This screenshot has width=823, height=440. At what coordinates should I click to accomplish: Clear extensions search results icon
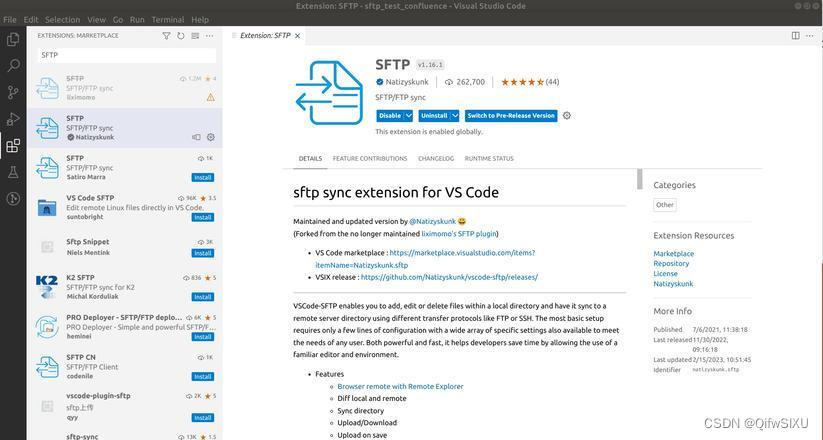[195, 36]
